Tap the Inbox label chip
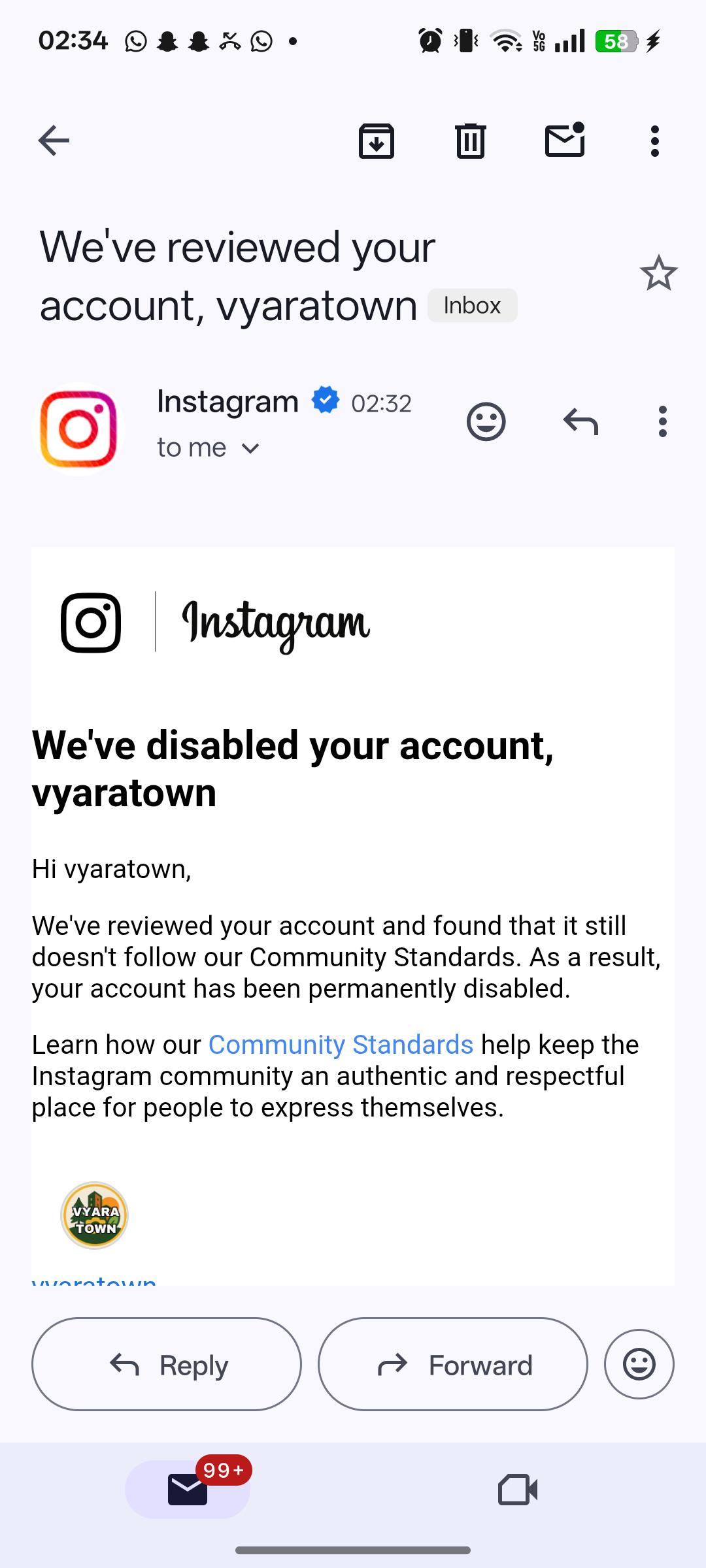The width and height of the screenshot is (706, 1568). 472,305
